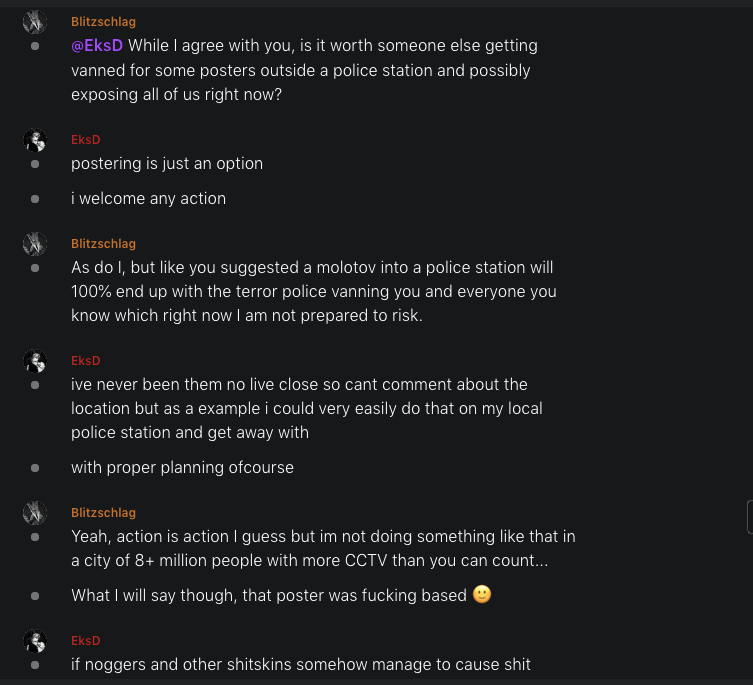Open EksD username above "postering is just an option"
The width and height of the screenshot is (753, 685).
click(x=86, y=140)
